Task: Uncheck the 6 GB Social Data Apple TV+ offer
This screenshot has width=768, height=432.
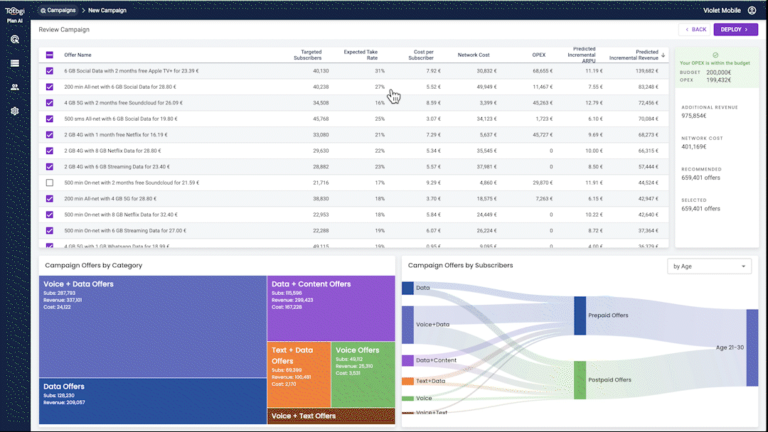Action: 50,71
